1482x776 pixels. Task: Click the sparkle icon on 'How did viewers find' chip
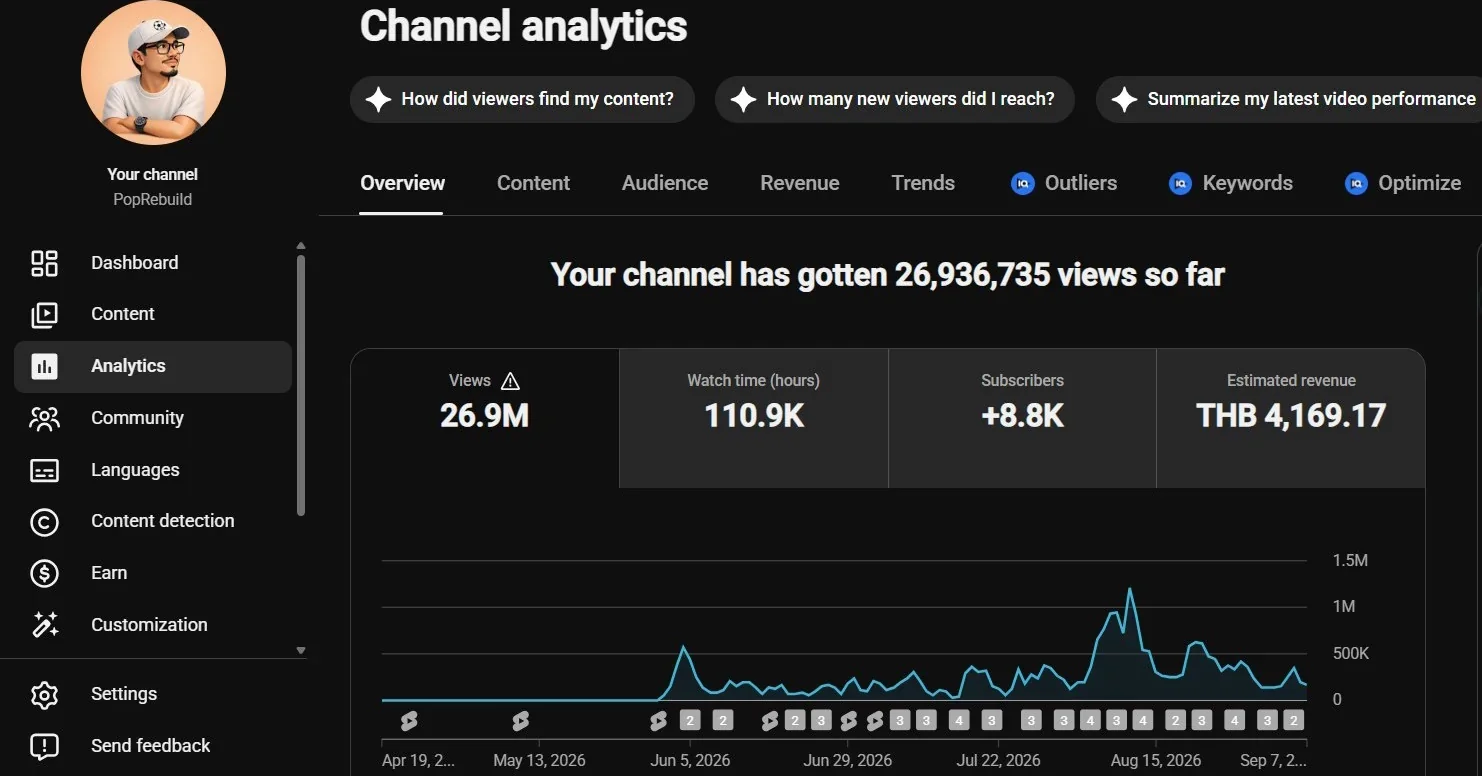pyautogui.click(x=378, y=99)
